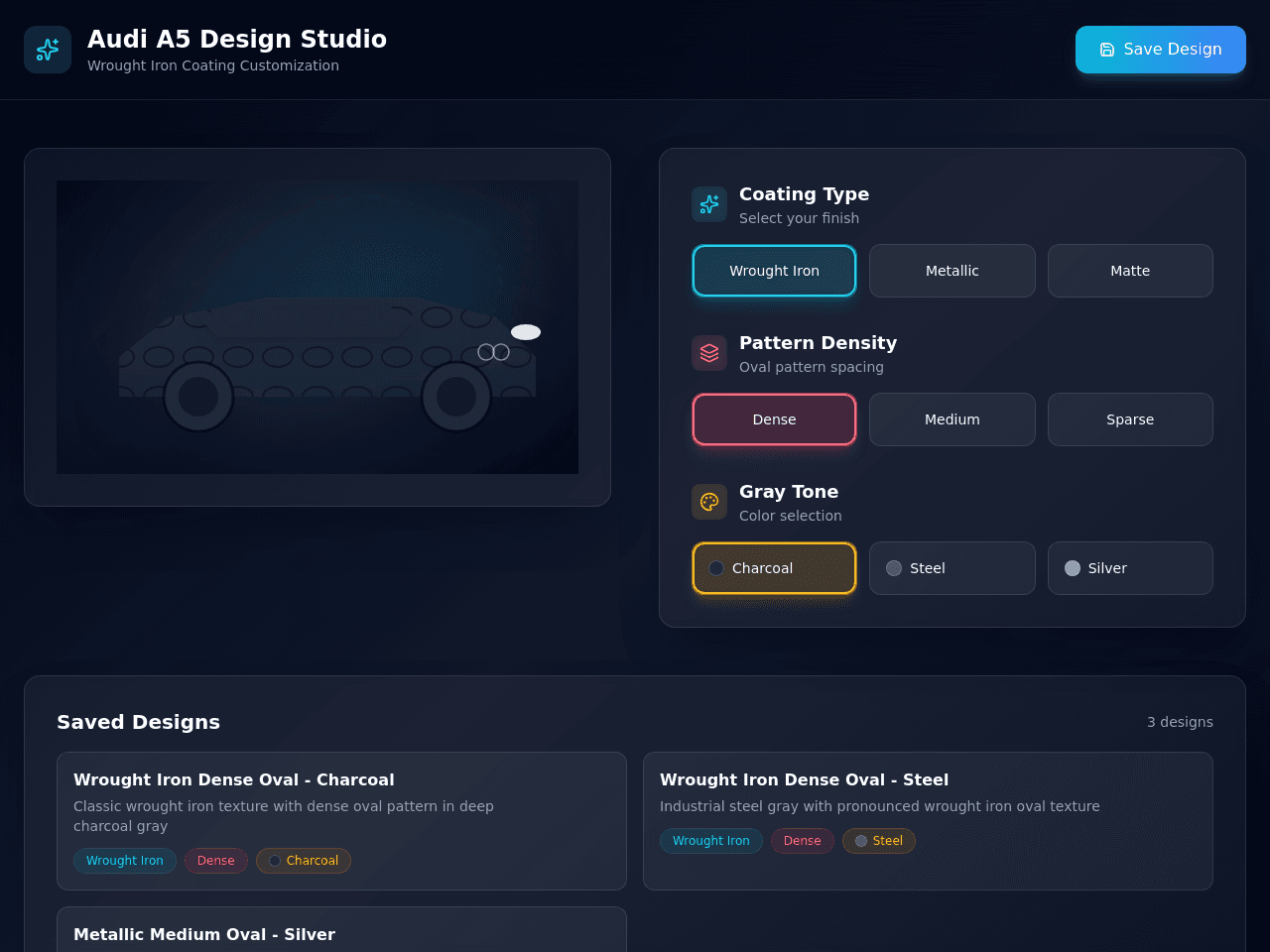
Task: Click the '3 designs' count text
Action: [x=1180, y=722]
